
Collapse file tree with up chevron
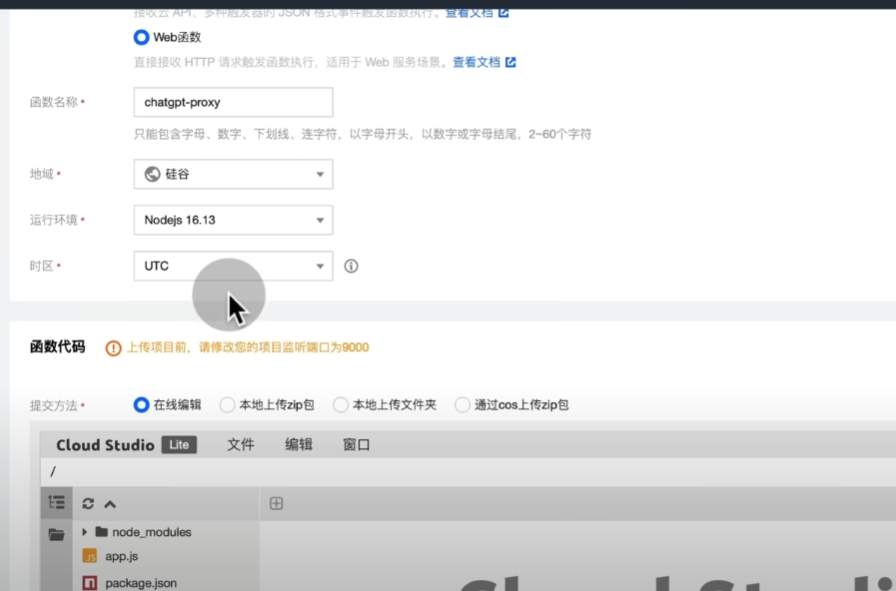(110, 504)
